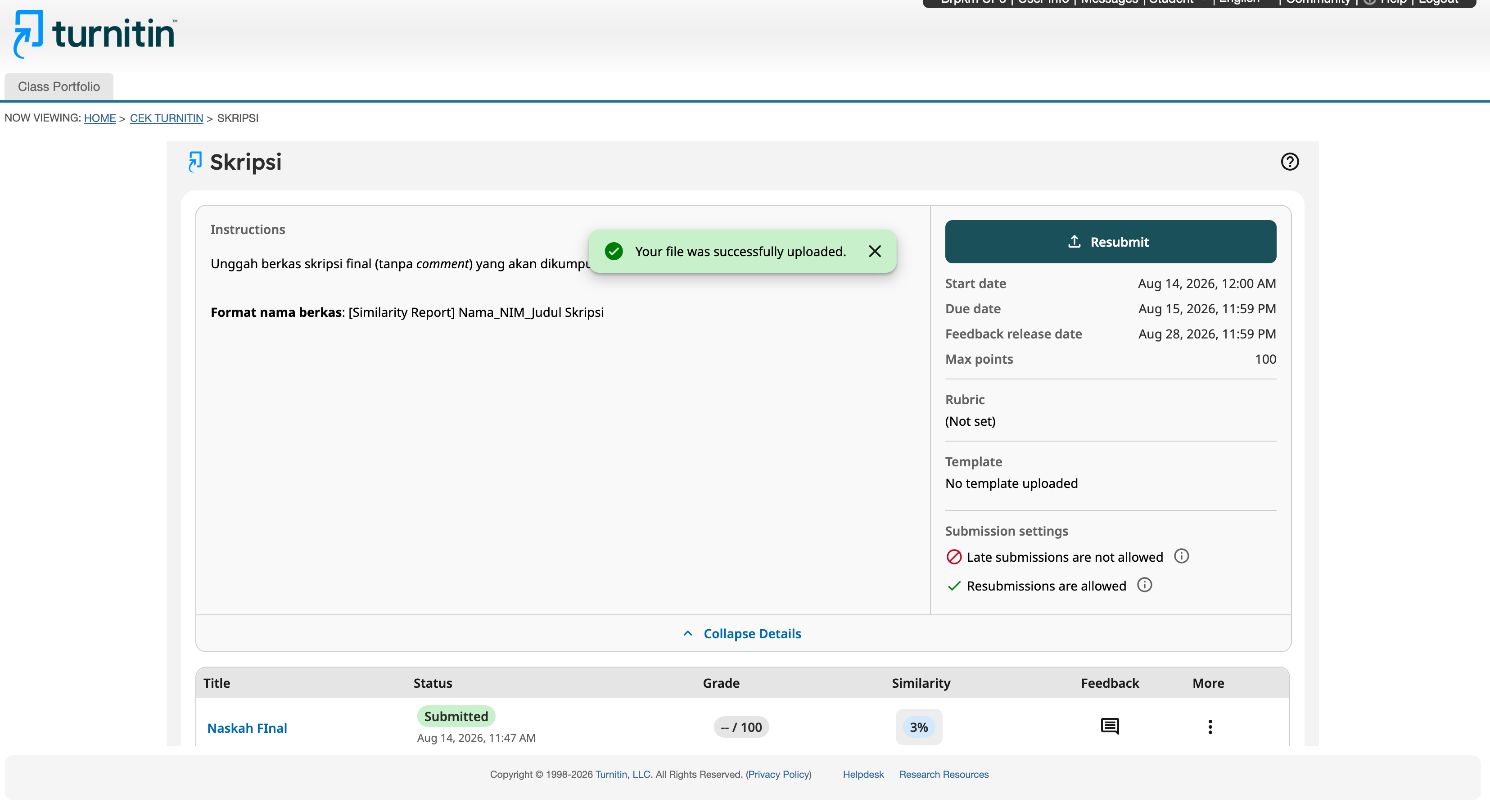Click the -- / 100 grade badge
This screenshot has height=812, width=1490.
pos(741,727)
